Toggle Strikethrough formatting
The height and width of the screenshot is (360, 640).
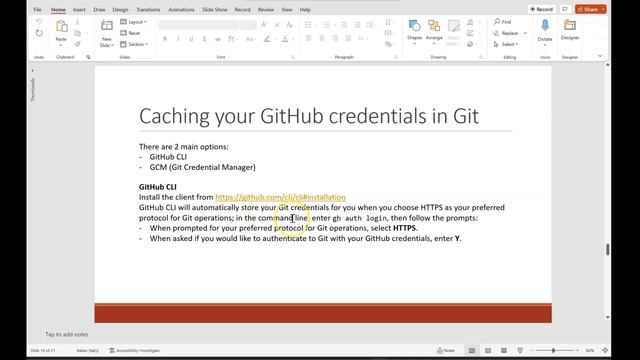[218, 39]
